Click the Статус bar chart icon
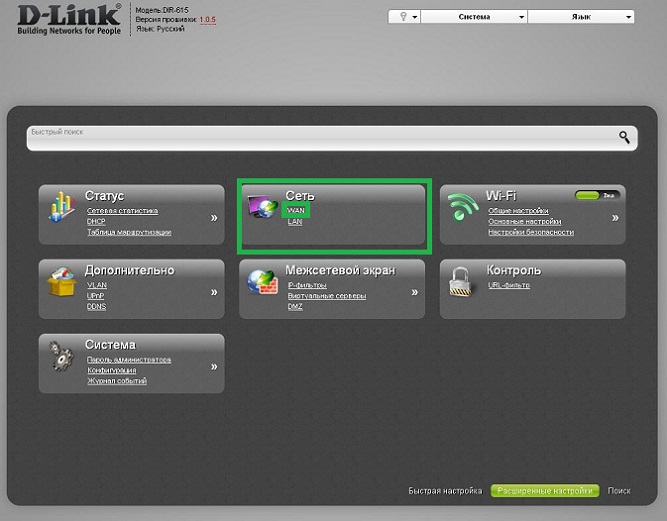The image size is (667, 521). (63, 207)
